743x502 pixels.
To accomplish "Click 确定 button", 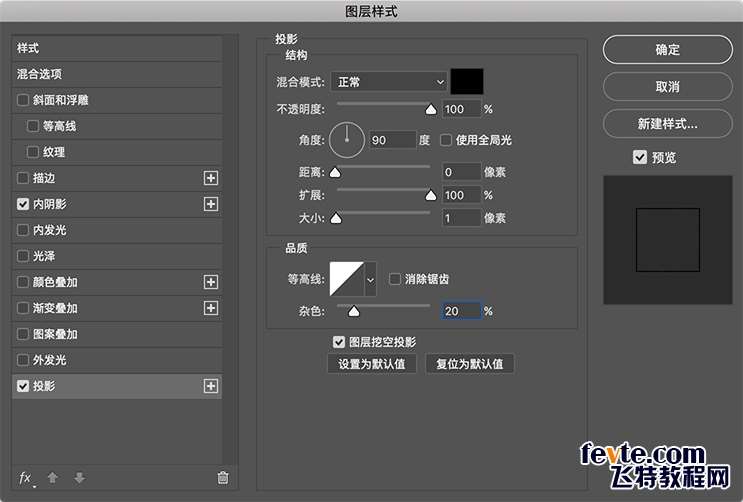I will (668, 49).
